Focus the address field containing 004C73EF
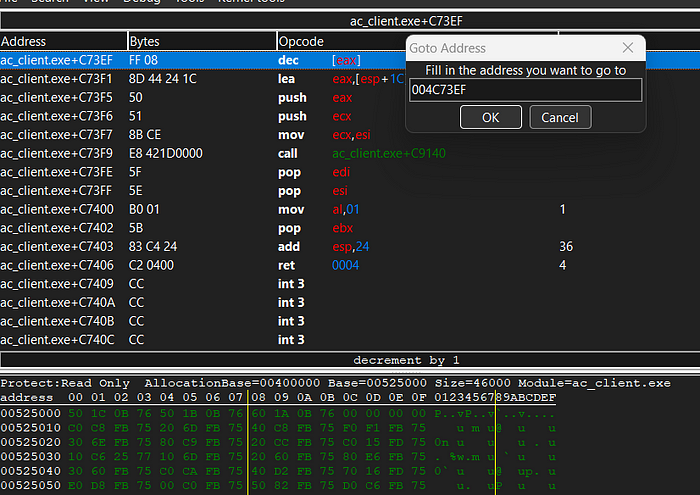 (x=525, y=90)
